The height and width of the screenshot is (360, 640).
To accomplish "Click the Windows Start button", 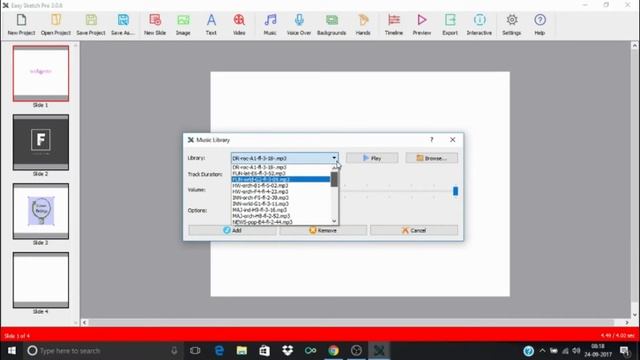I will (11, 351).
